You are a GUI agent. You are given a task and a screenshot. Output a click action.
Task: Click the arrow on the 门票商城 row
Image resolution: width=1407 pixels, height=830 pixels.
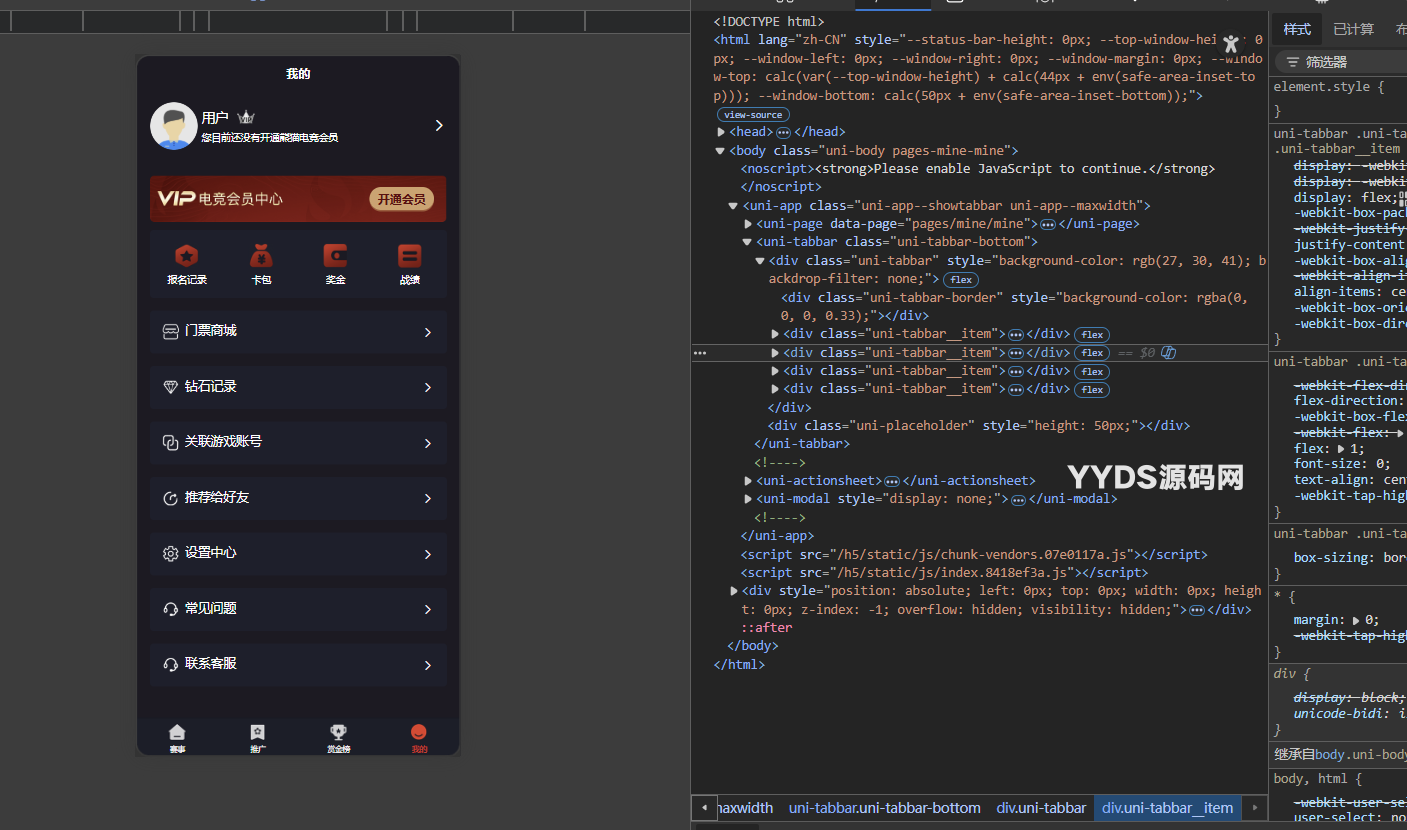point(428,332)
